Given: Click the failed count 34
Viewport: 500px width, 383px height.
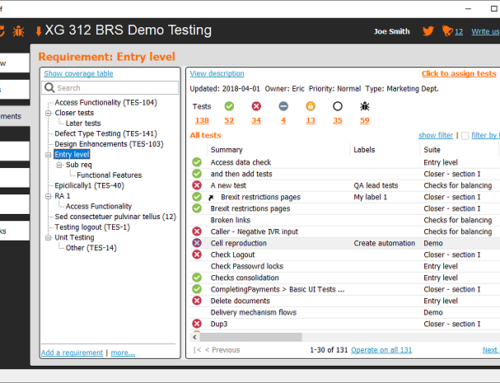Looking at the screenshot, I should pyautogui.click(x=256, y=121).
